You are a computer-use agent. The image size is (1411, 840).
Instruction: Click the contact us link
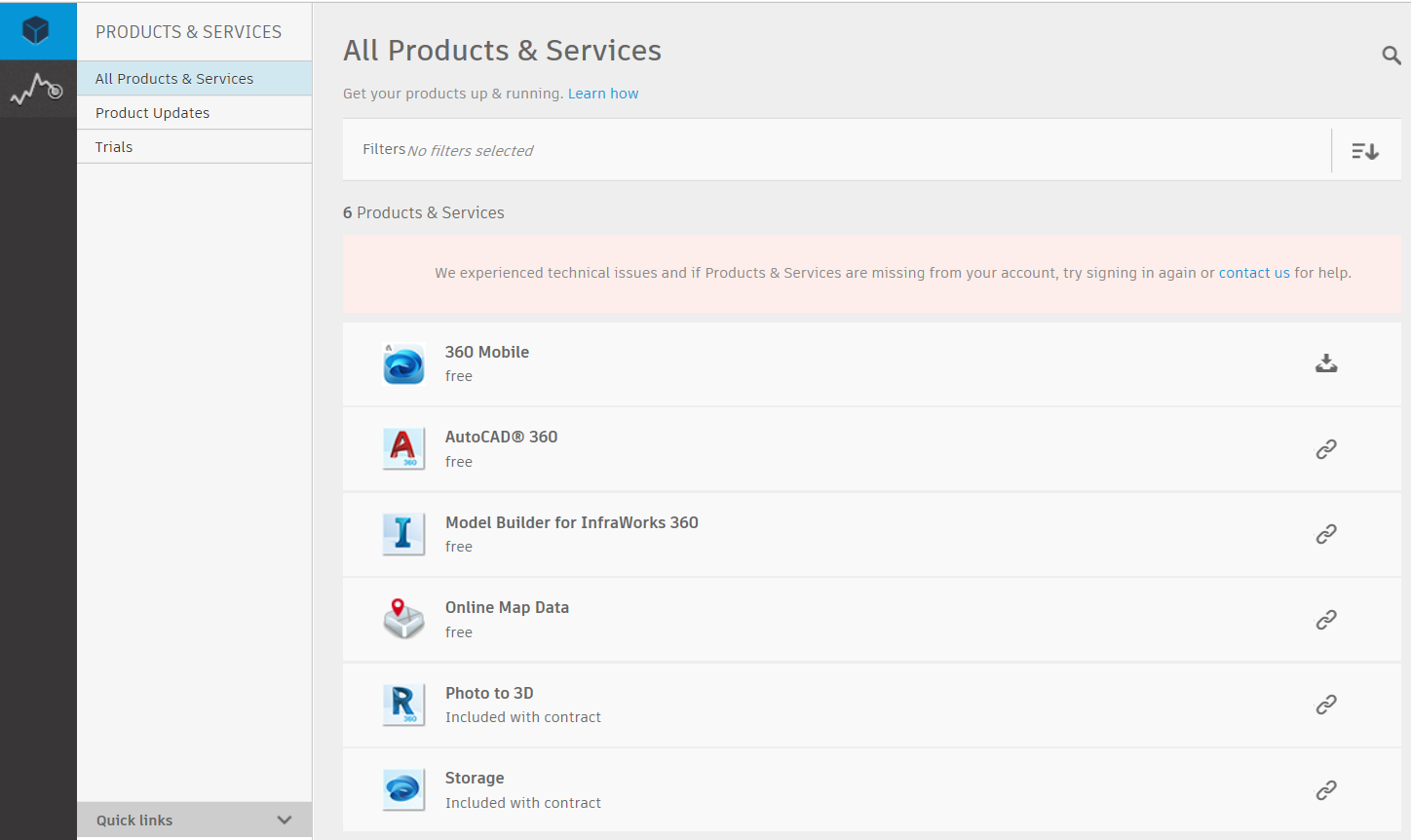(1254, 273)
